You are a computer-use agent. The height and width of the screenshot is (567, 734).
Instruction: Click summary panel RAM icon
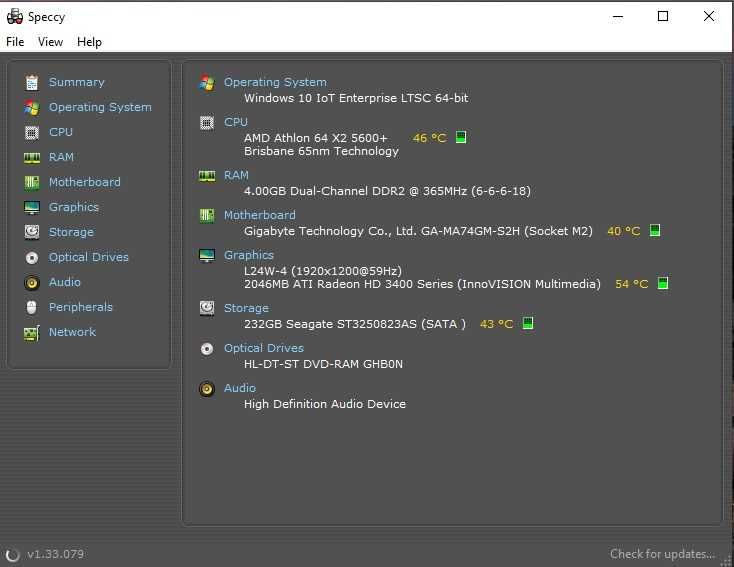click(207, 176)
